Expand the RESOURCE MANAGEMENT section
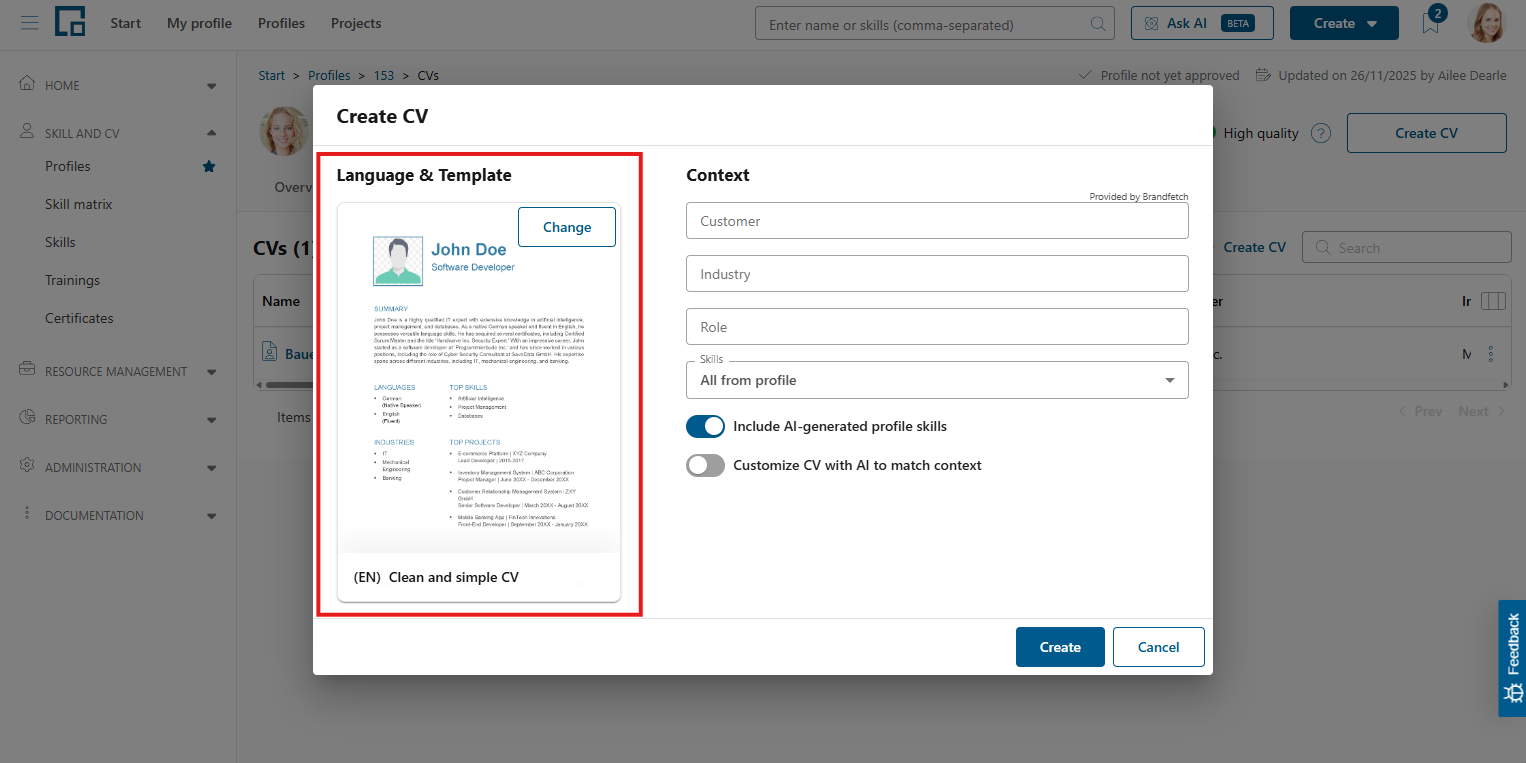Image resolution: width=1526 pixels, height=763 pixels. 211,372
